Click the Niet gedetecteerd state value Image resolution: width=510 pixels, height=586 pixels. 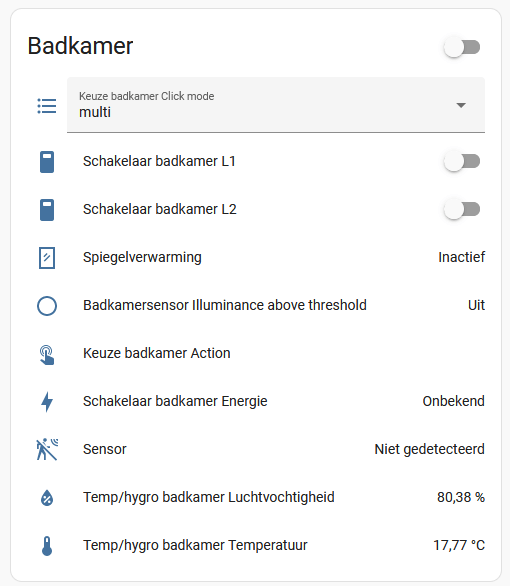coord(430,449)
